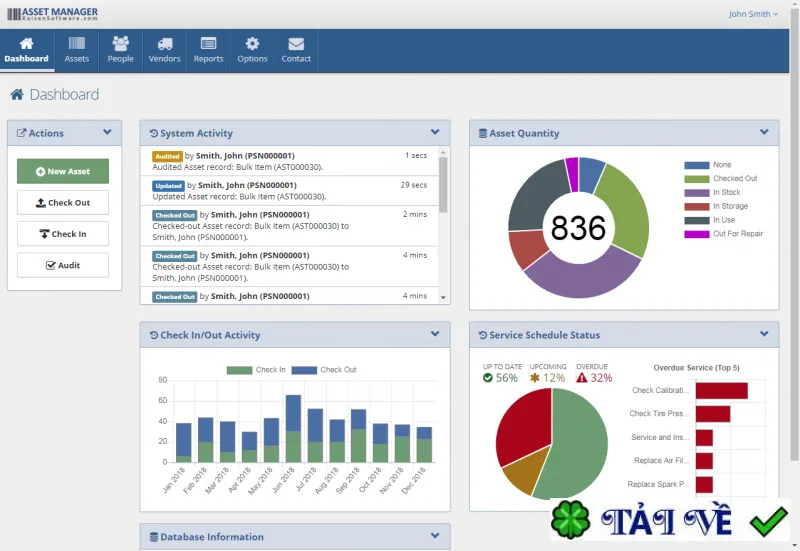Click the New Asset button

point(63,171)
